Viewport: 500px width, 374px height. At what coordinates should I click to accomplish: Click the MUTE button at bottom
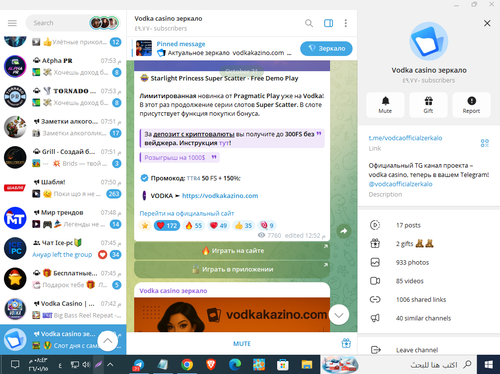click(x=242, y=343)
